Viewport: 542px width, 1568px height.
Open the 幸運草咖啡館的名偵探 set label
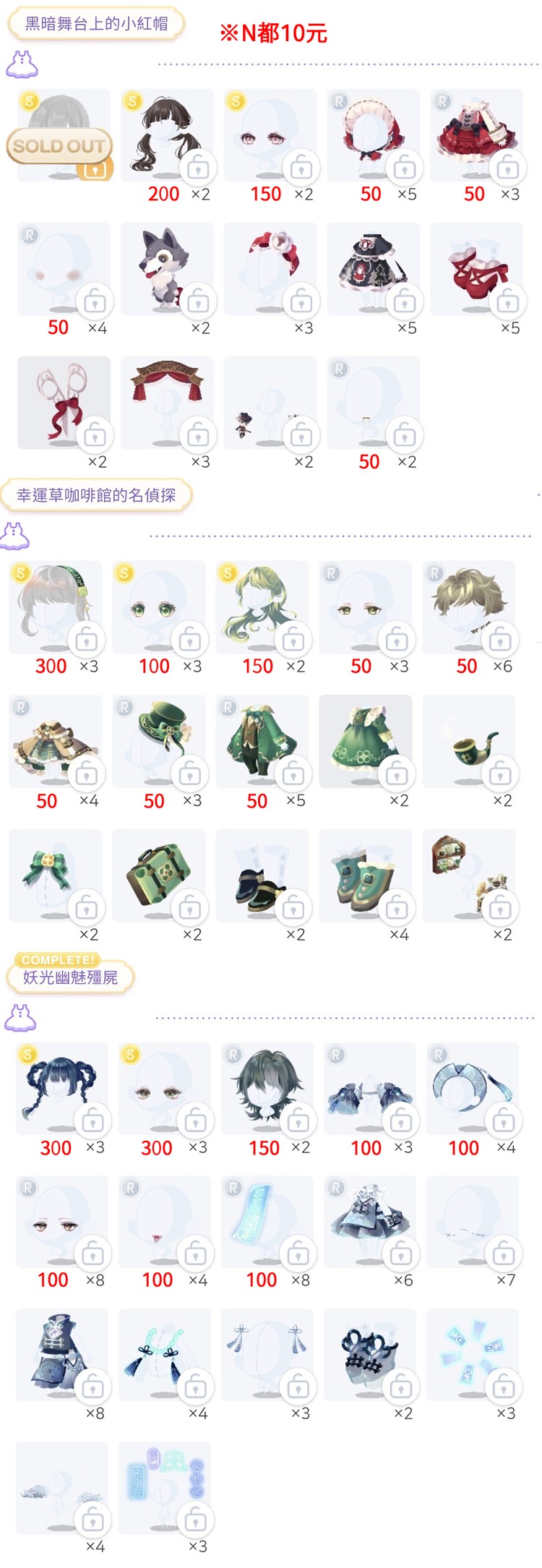(x=96, y=495)
